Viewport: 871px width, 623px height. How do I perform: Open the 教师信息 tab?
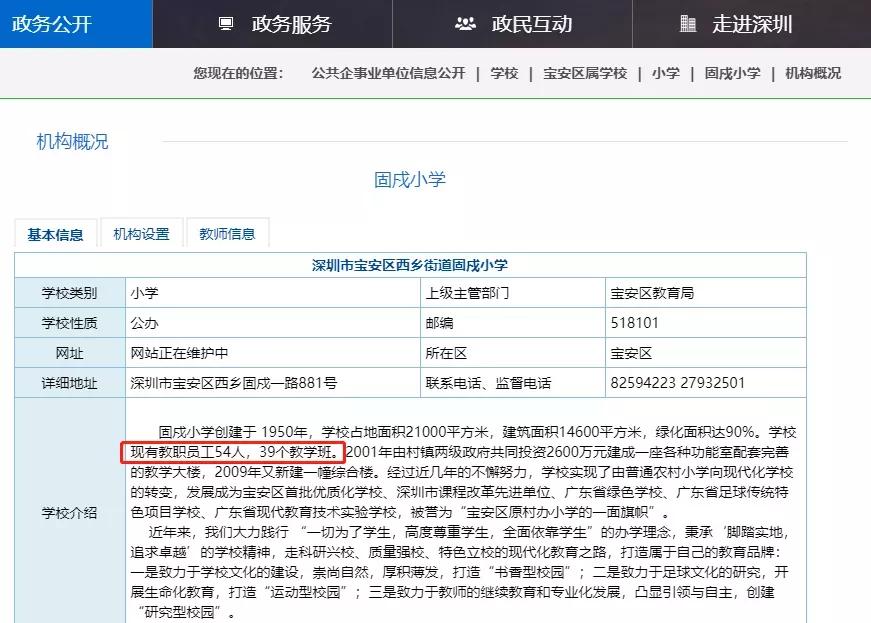(x=226, y=231)
